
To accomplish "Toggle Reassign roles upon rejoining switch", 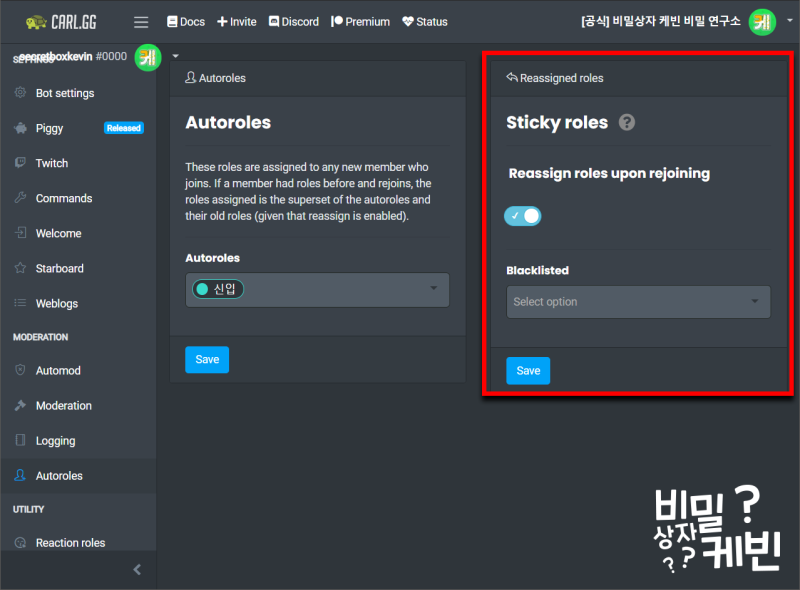I will tap(522, 216).
